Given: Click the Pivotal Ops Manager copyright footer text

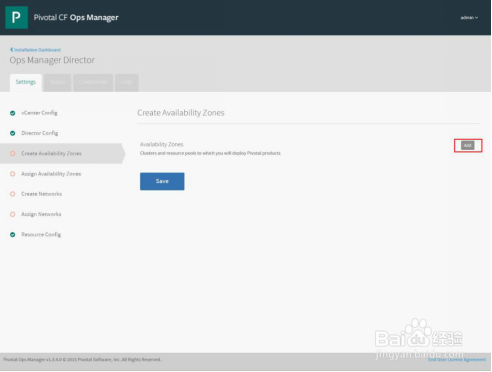Looking at the screenshot, I should pyautogui.click(x=82, y=360).
